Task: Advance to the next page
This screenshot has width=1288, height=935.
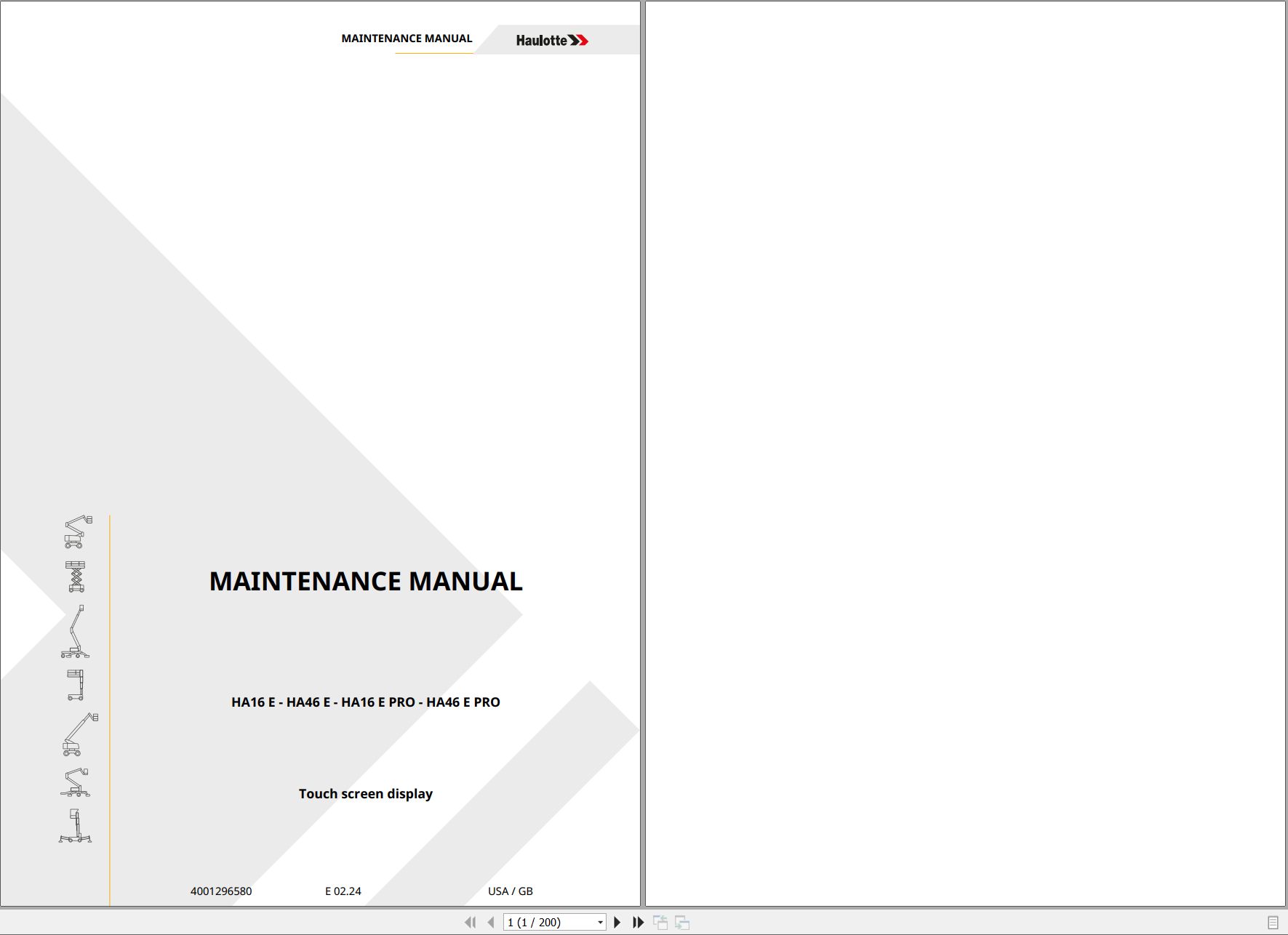Action: 617,922
